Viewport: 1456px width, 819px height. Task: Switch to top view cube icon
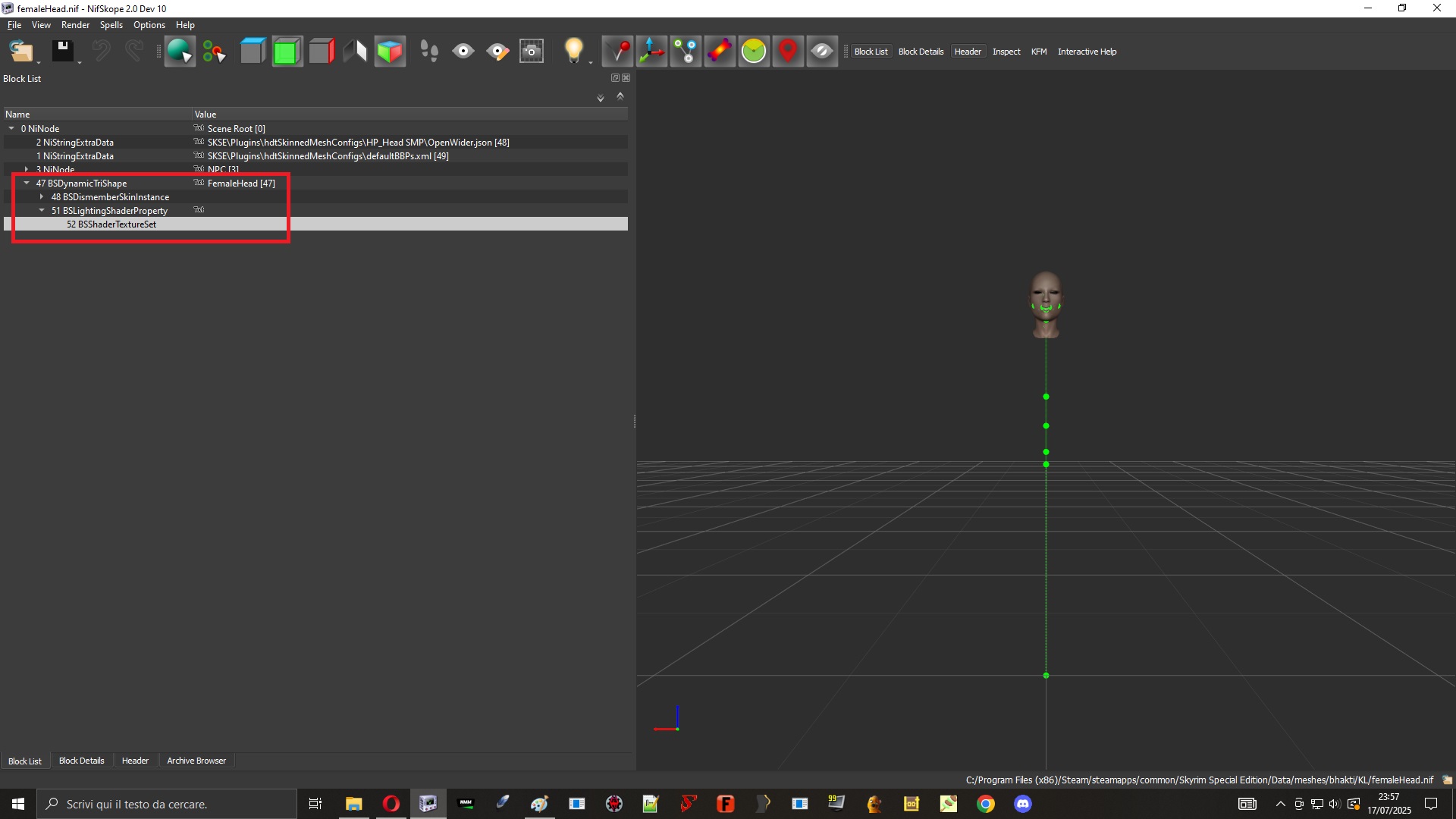point(253,52)
